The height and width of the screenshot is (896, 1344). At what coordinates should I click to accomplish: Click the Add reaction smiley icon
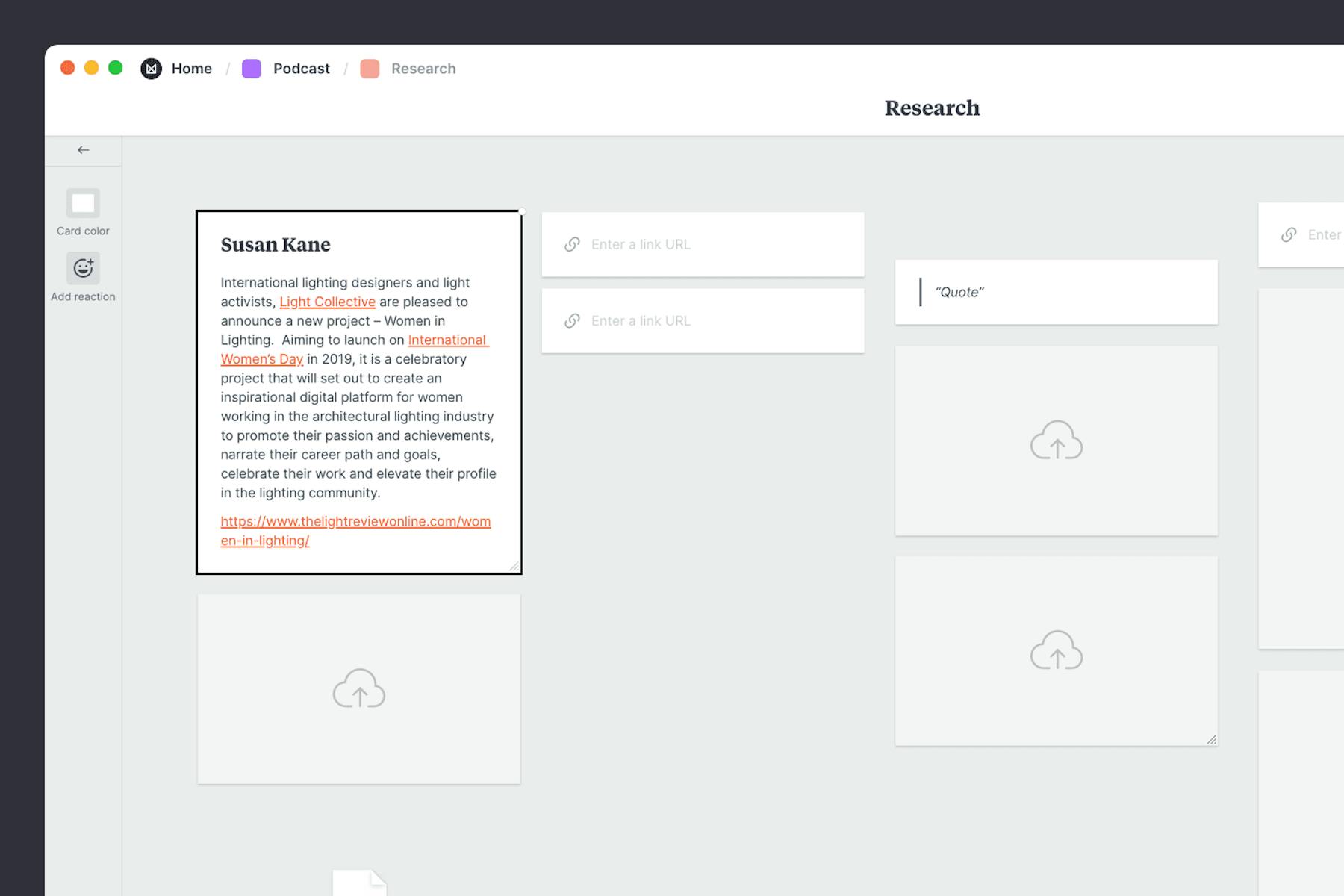coord(82,267)
